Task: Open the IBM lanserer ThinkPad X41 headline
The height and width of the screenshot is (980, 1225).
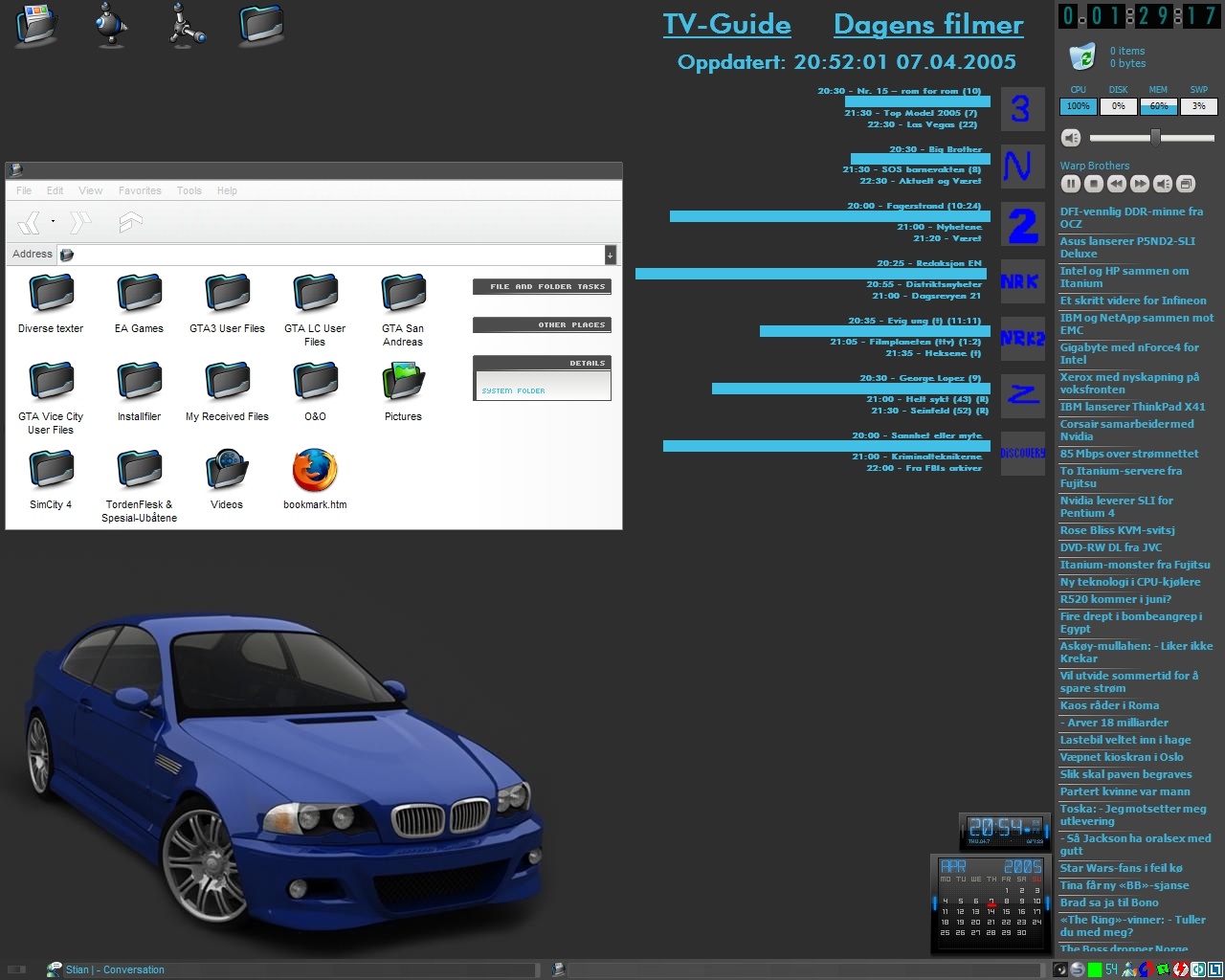Action: 1132,407
